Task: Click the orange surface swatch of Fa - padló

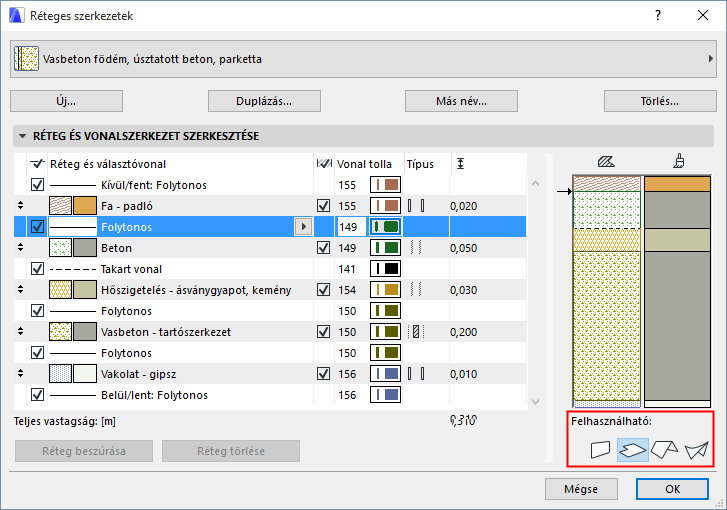Action: (x=85, y=206)
